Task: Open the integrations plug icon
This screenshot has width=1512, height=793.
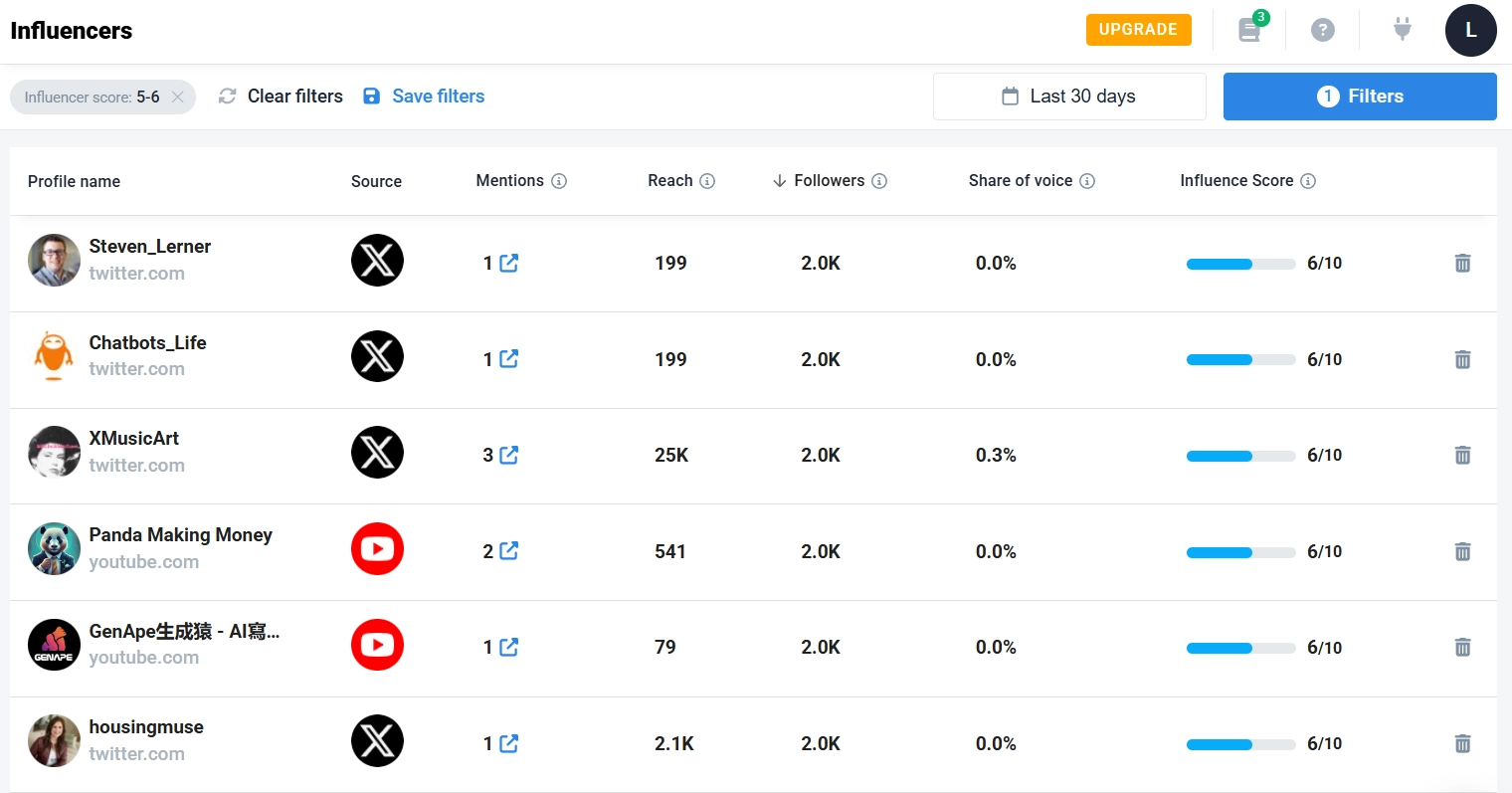Action: [x=1402, y=30]
